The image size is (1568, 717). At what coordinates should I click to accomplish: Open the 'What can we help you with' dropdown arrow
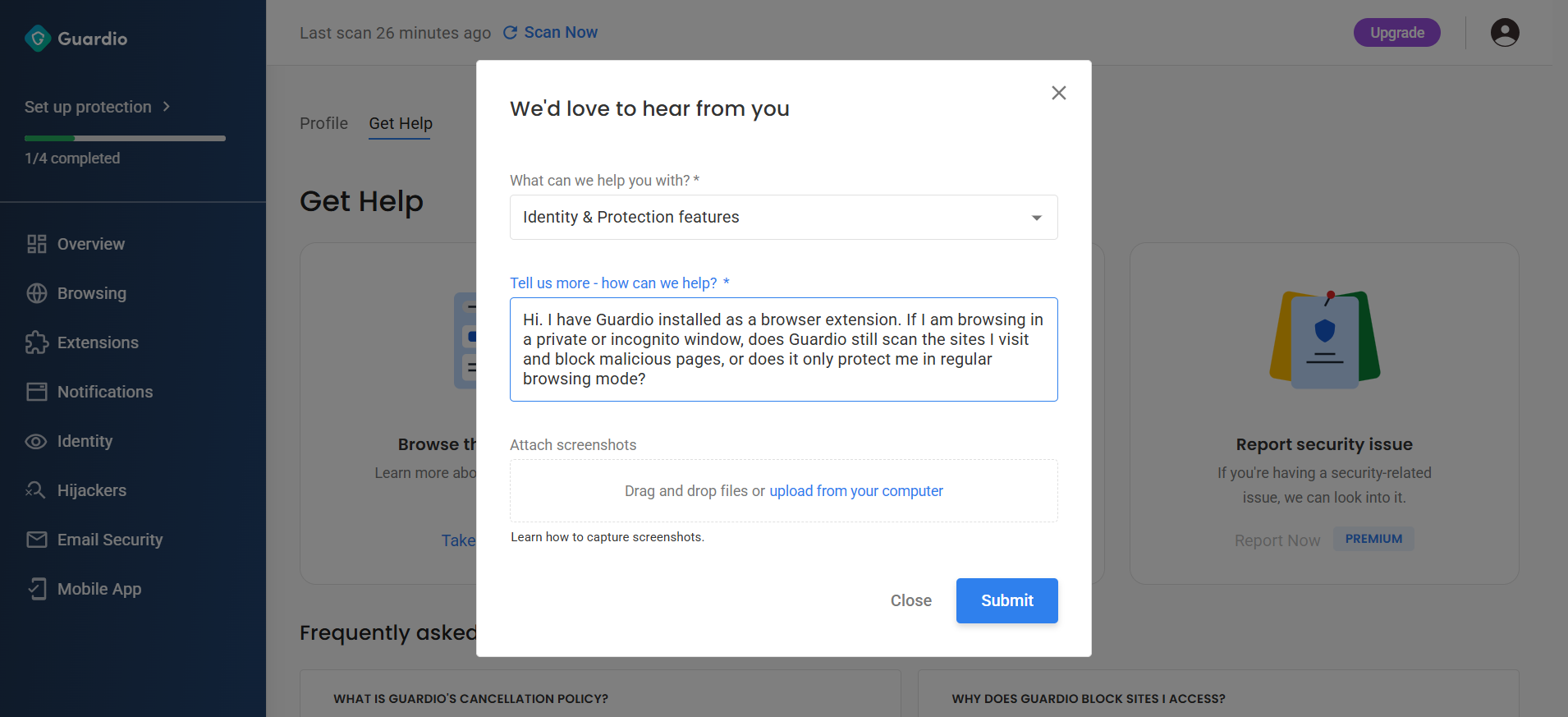(x=1037, y=218)
